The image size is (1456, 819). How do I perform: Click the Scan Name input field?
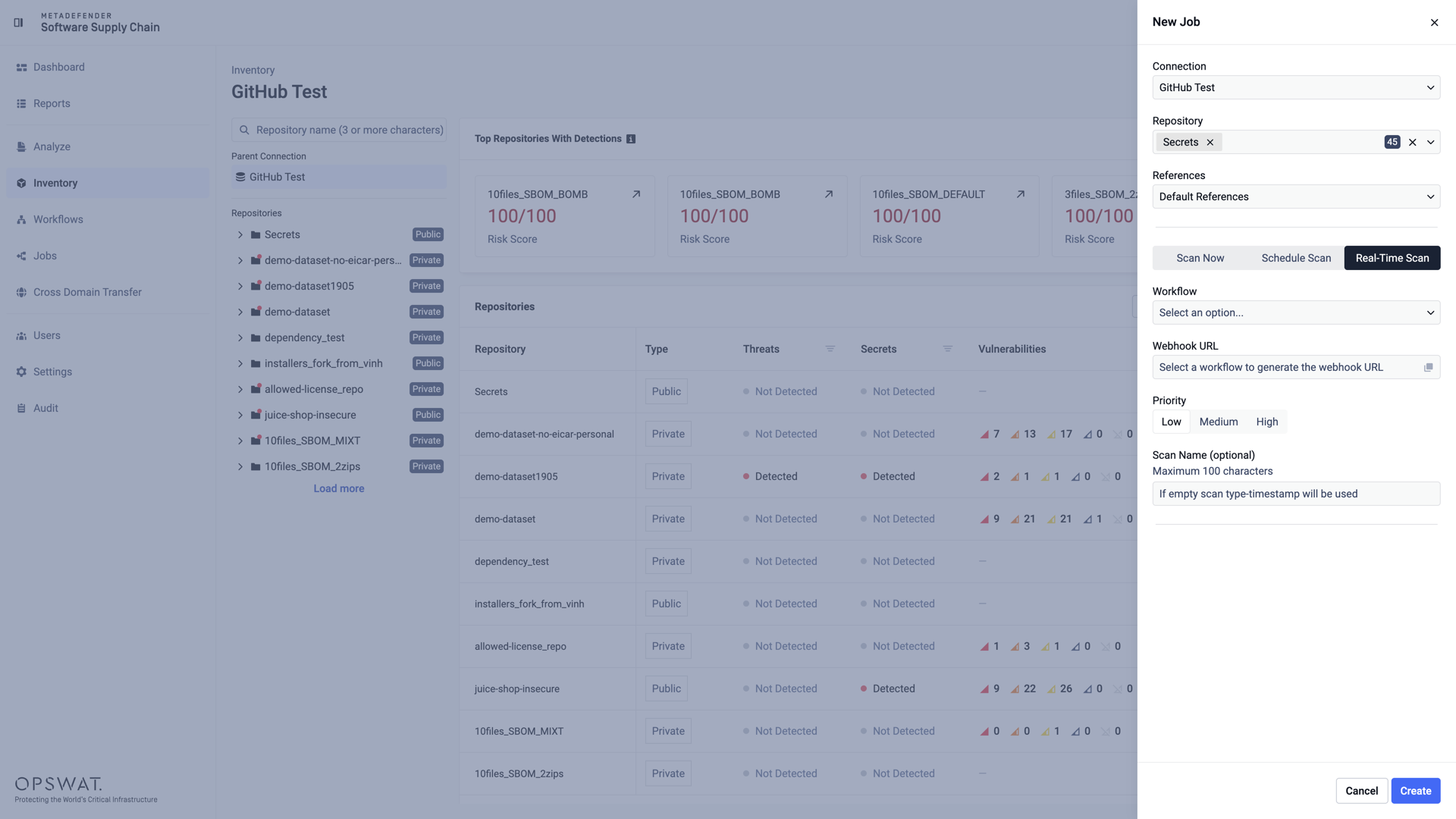point(1296,494)
